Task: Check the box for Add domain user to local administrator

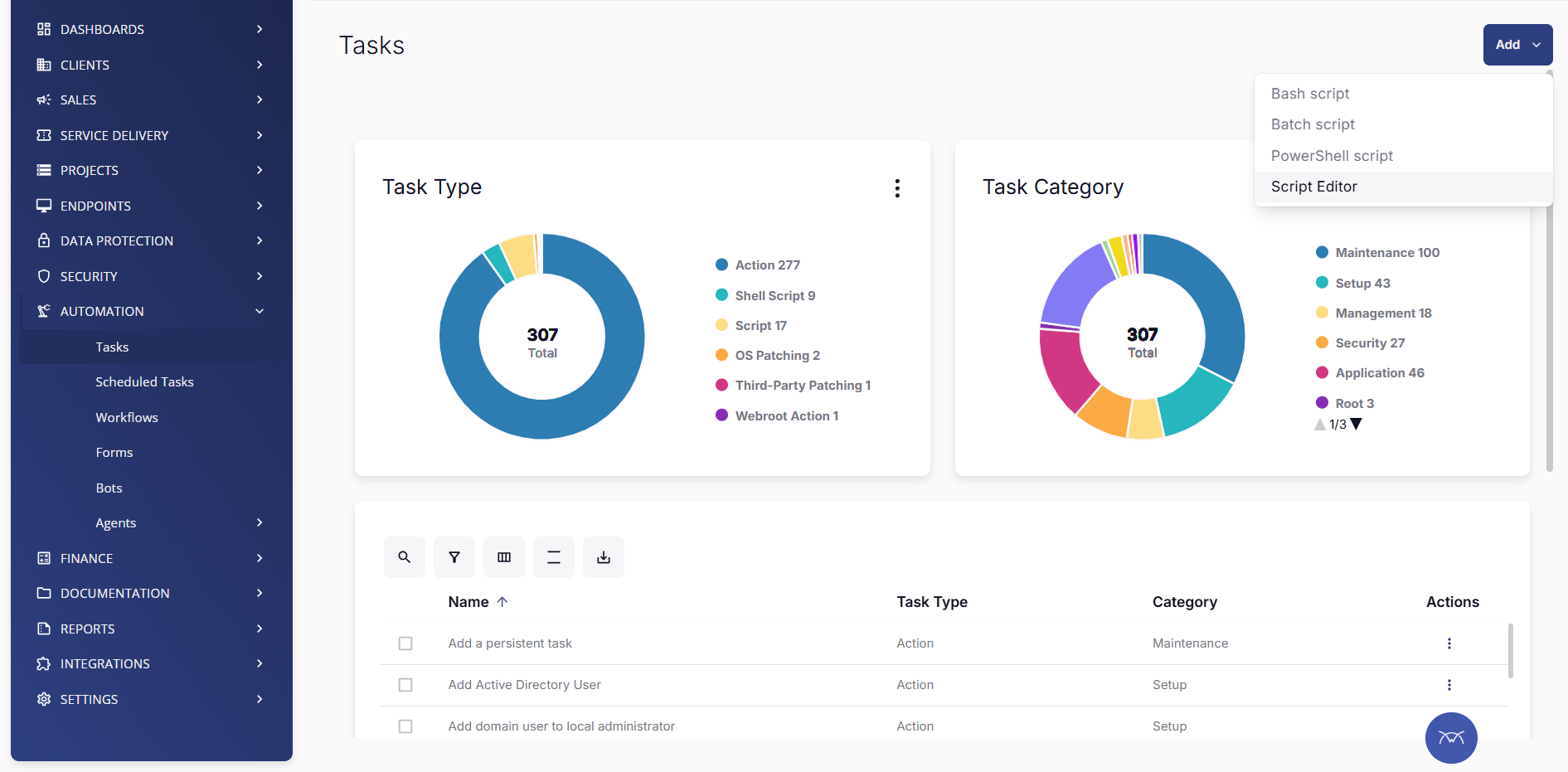Action: point(405,726)
